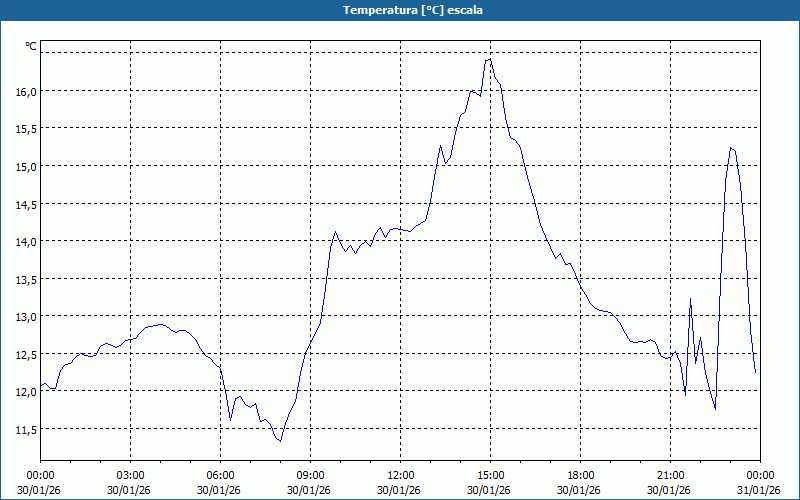800x500 pixels.
Task: Click the lowest curve point near 08:00
Action: point(280,440)
